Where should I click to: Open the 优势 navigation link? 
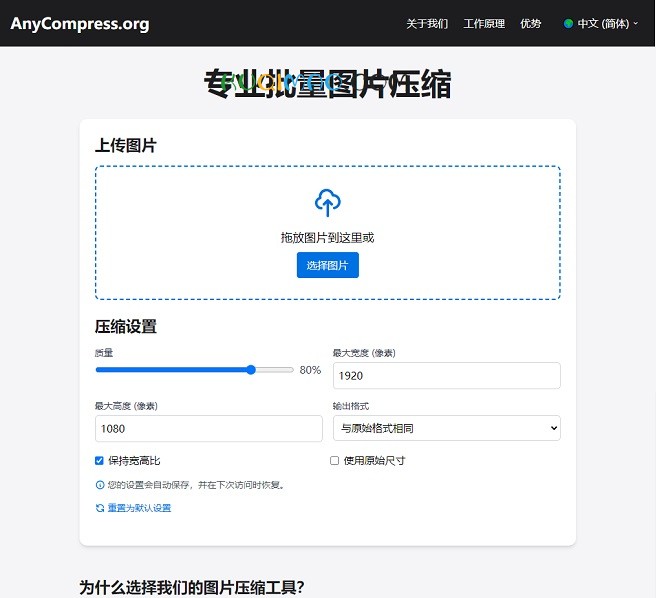click(530, 24)
